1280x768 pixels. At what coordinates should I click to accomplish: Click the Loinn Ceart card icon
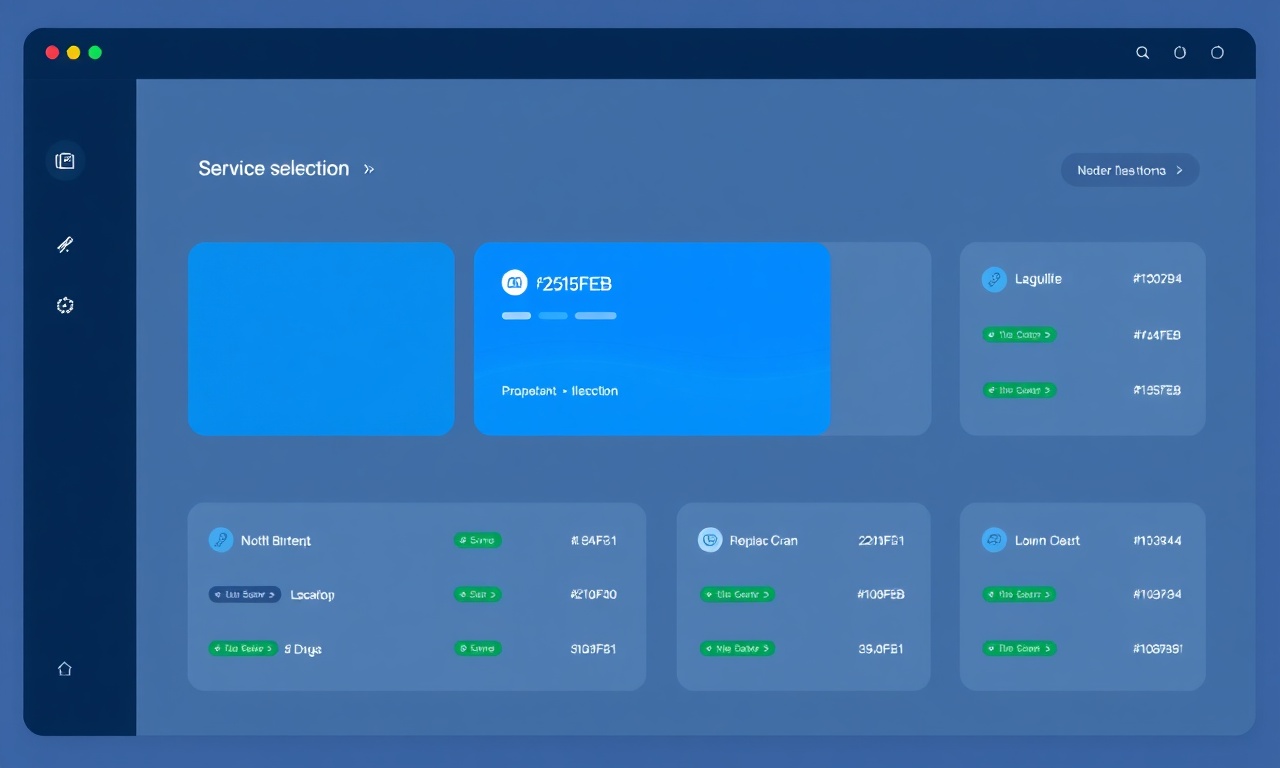[x=994, y=540]
